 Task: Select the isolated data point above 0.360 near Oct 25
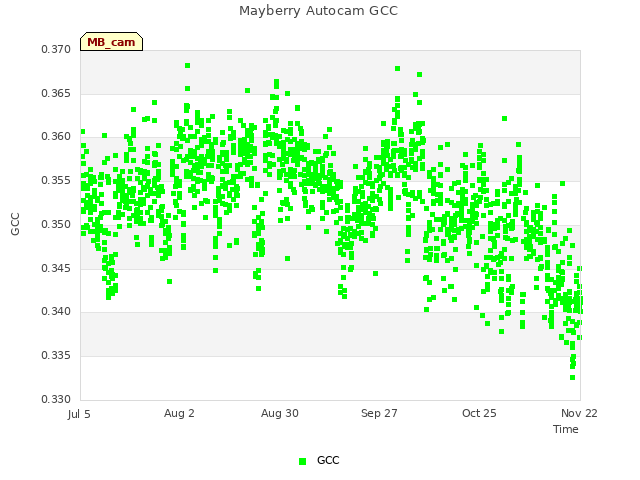504,118
